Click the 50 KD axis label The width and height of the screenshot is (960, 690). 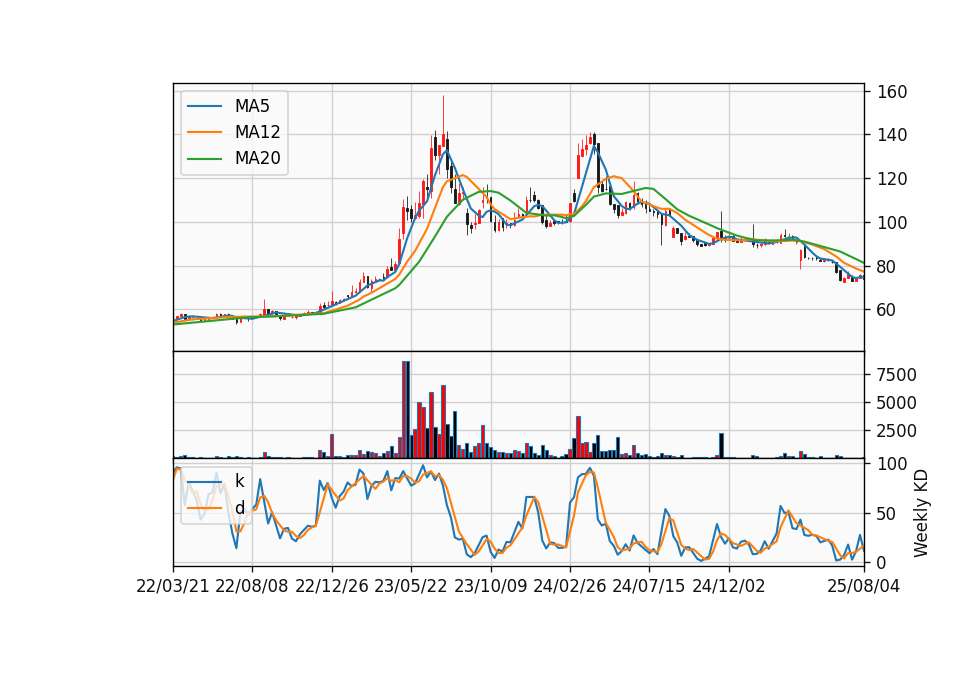point(887,514)
